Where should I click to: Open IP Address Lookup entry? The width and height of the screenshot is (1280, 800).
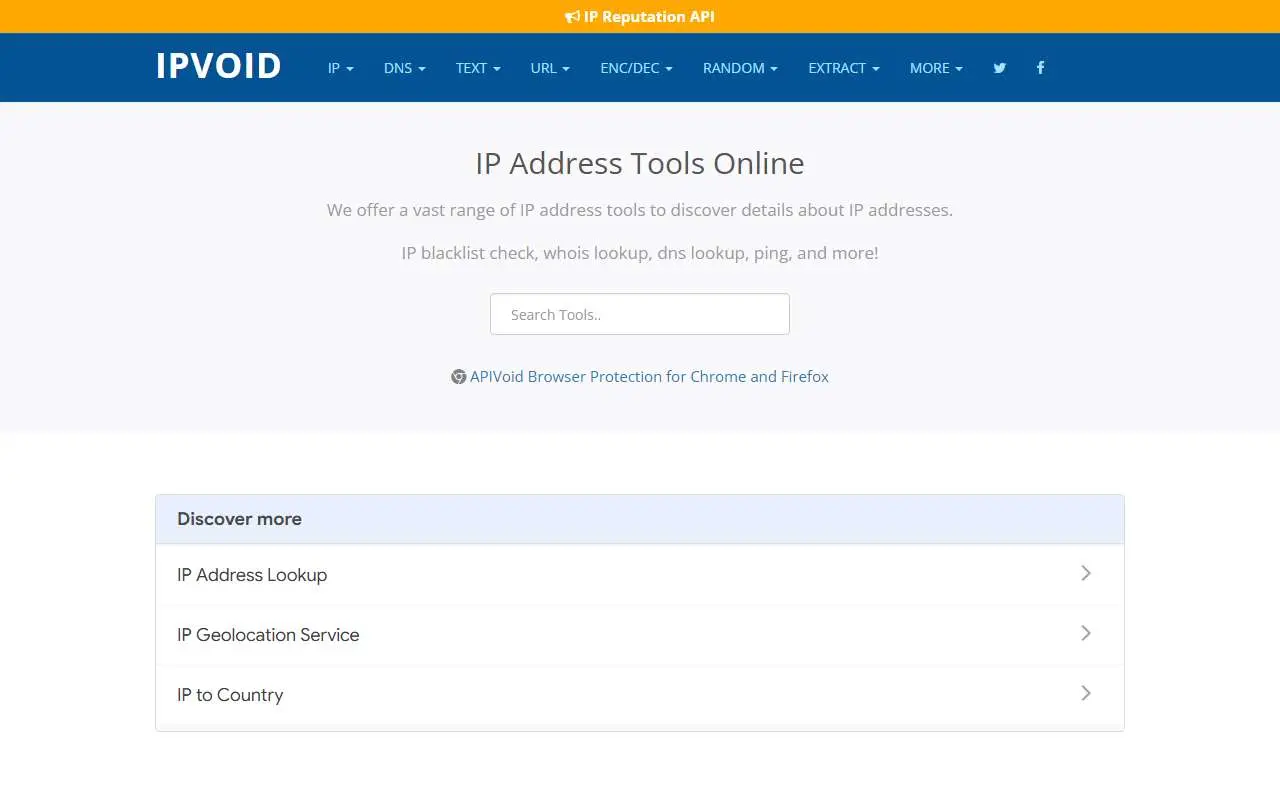[x=640, y=575]
